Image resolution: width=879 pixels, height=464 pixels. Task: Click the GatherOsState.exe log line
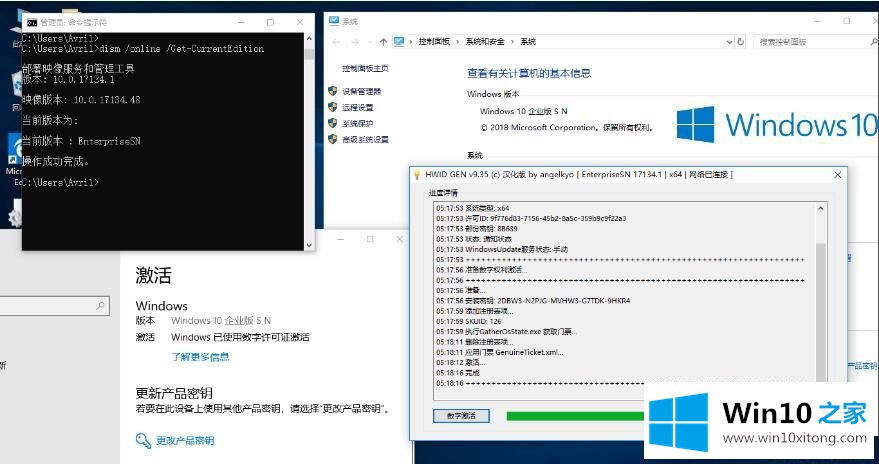click(x=506, y=331)
